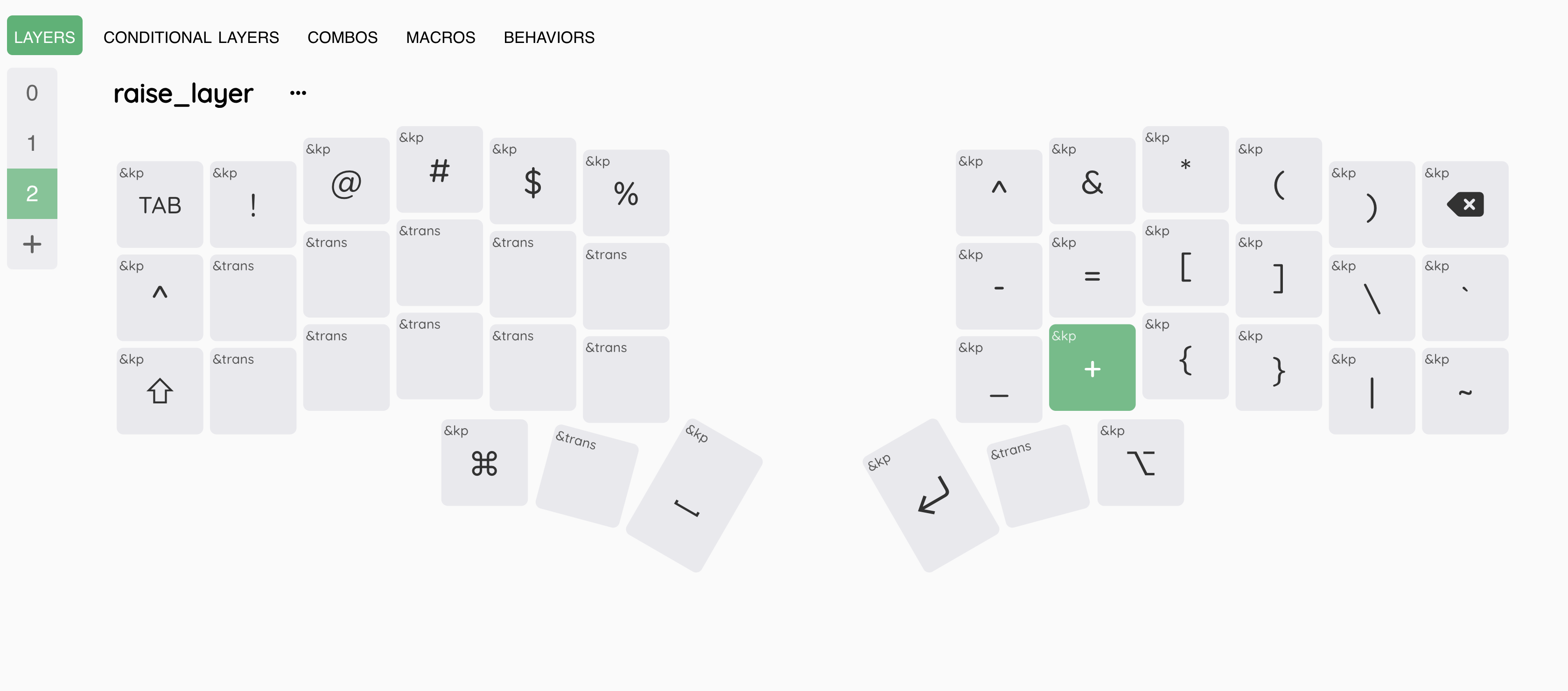Open the Combos tab
Viewport: 1568px width, 691px height.
coord(342,37)
